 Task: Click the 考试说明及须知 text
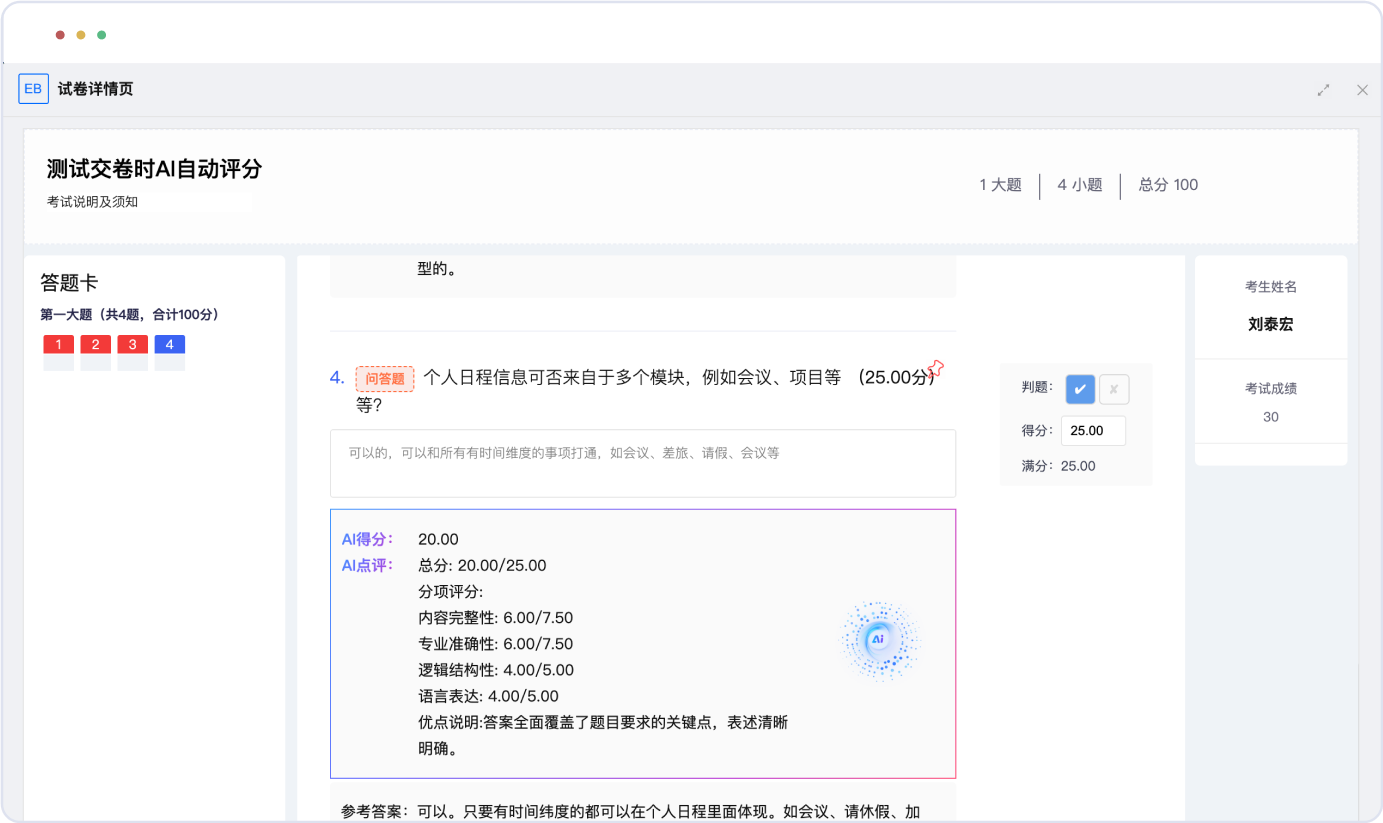click(92, 202)
